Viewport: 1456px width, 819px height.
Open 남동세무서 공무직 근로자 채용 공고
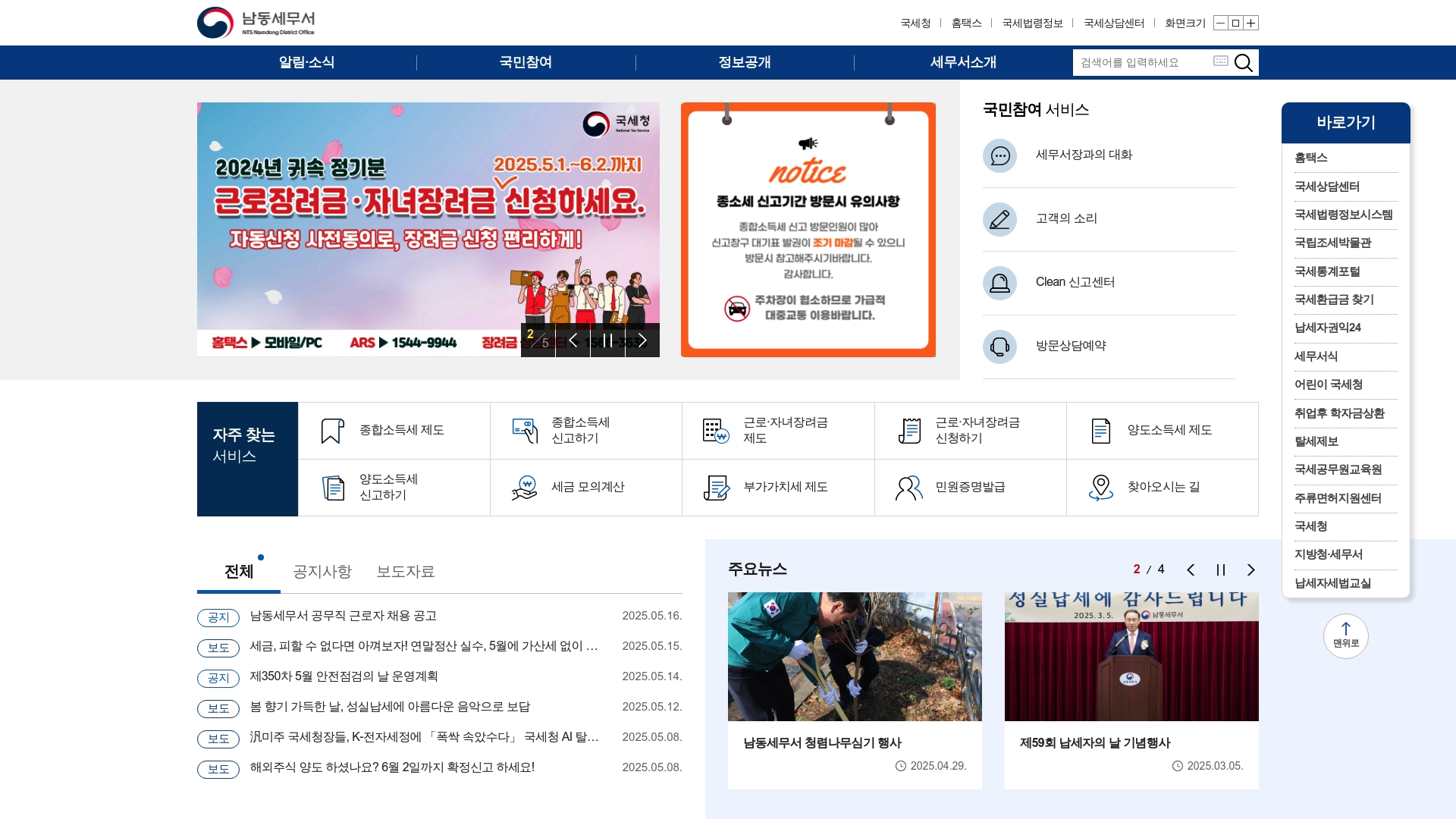[344, 616]
